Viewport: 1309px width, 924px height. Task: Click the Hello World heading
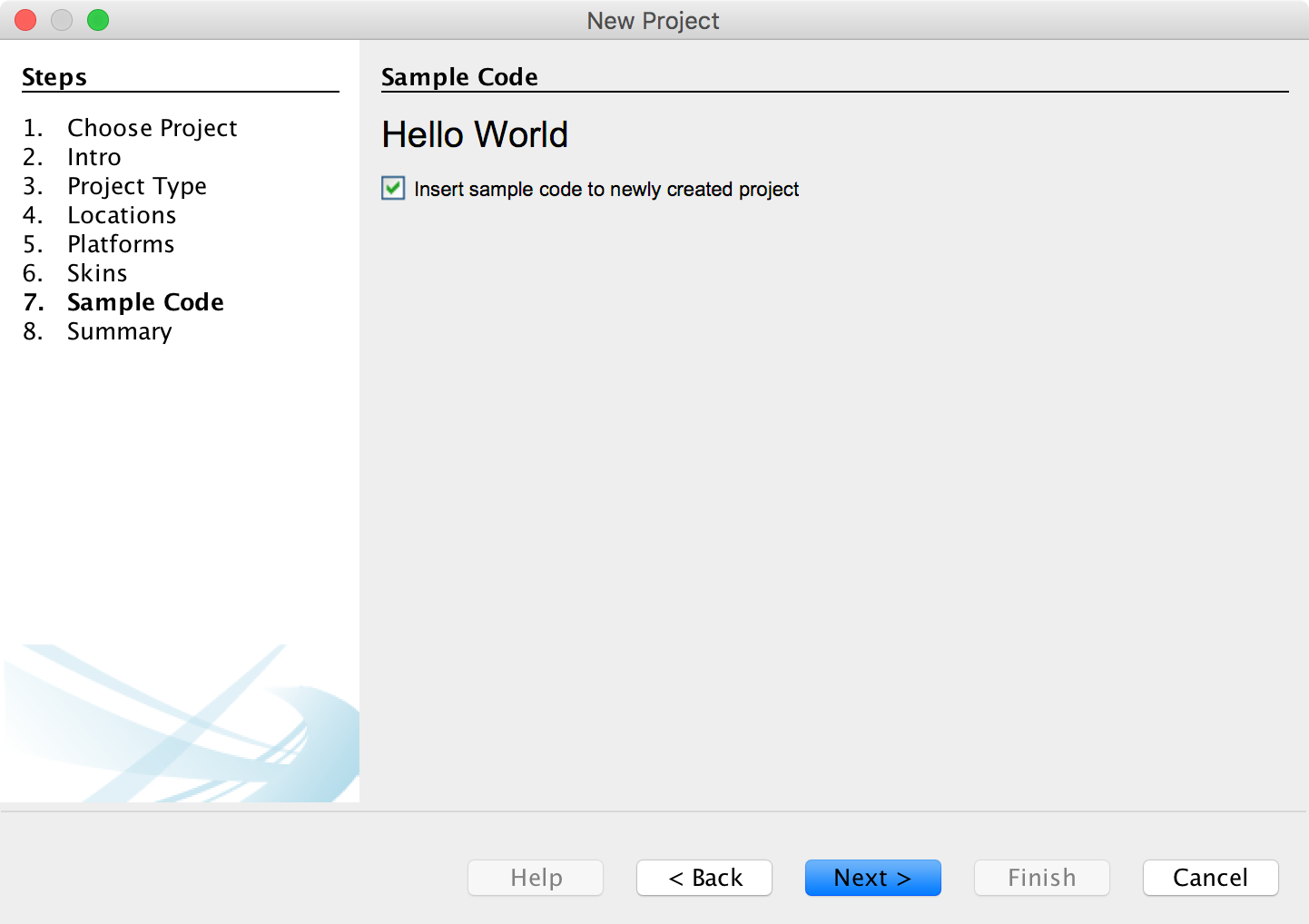pyautogui.click(x=475, y=134)
